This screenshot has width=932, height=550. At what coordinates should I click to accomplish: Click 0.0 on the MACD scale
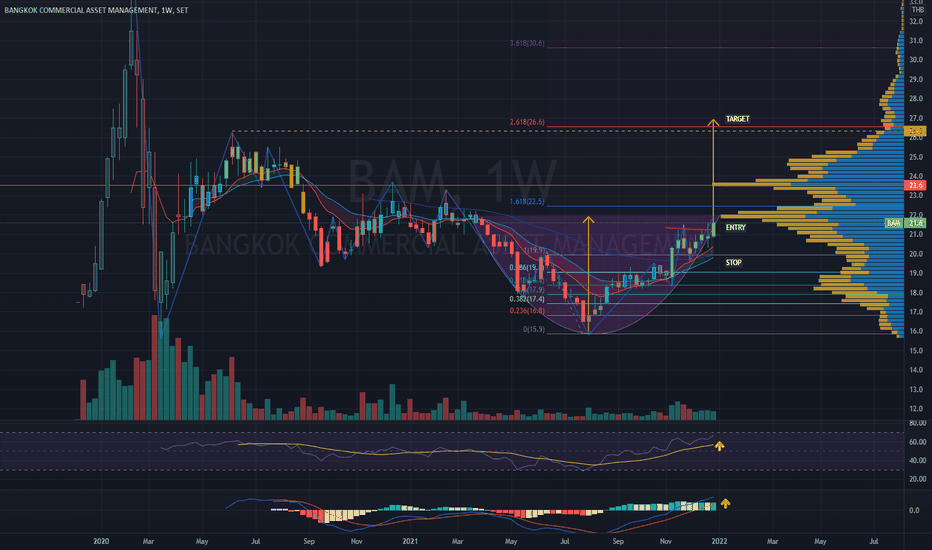coord(914,510)
